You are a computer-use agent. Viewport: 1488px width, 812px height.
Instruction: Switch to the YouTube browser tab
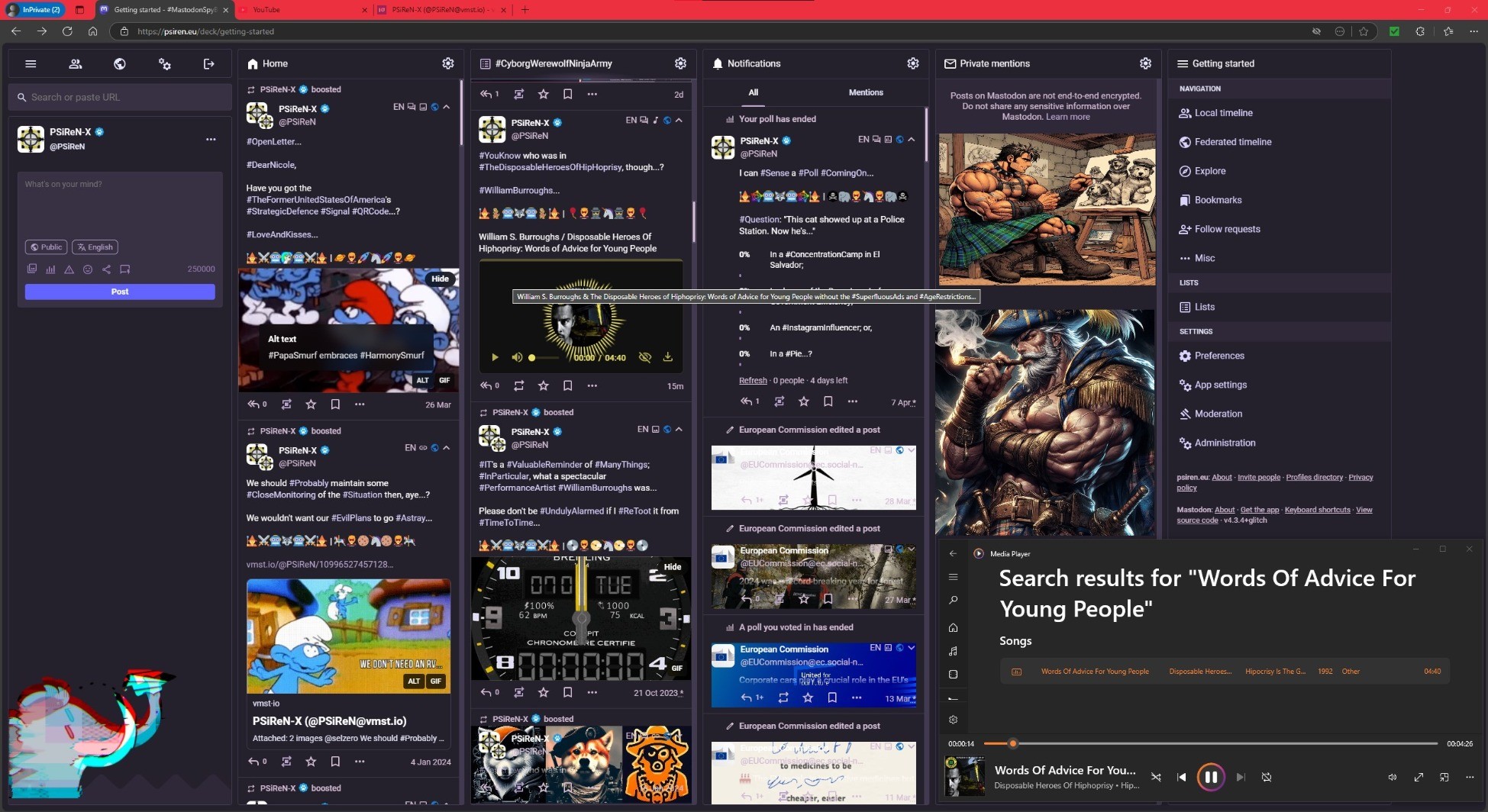pos(304,10)
